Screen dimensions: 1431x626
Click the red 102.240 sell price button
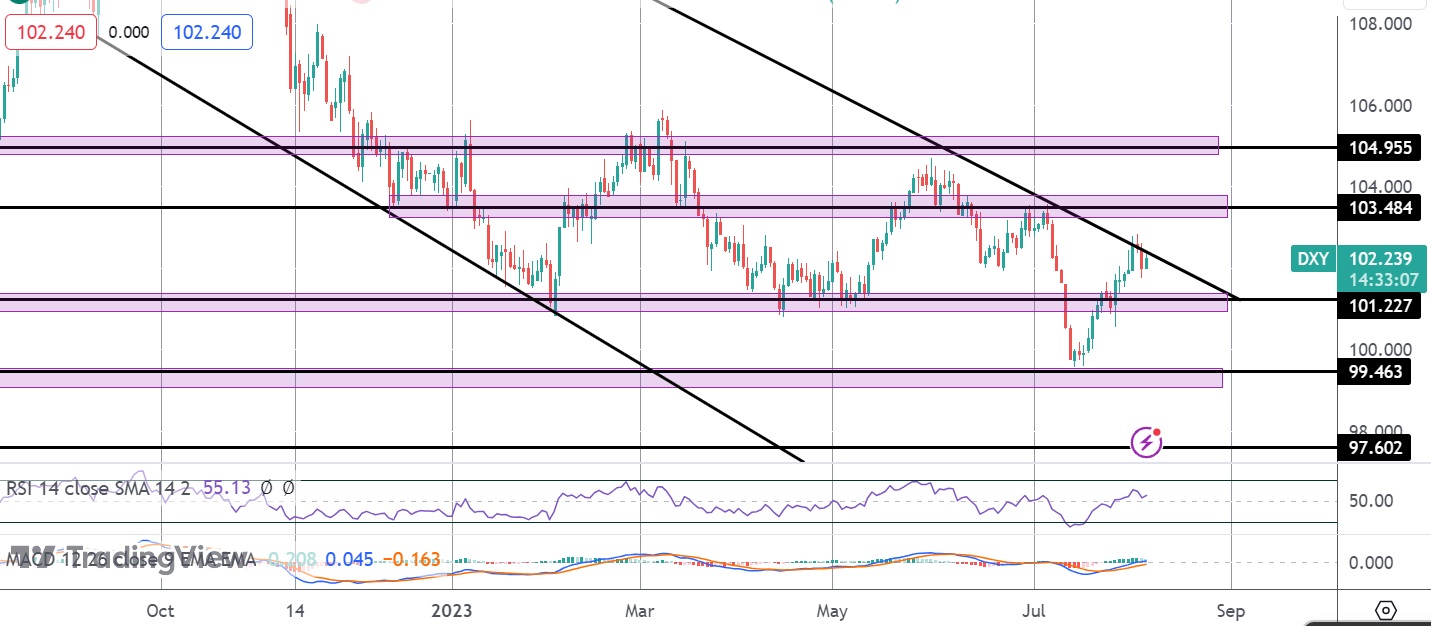click(x=52, y=32)
